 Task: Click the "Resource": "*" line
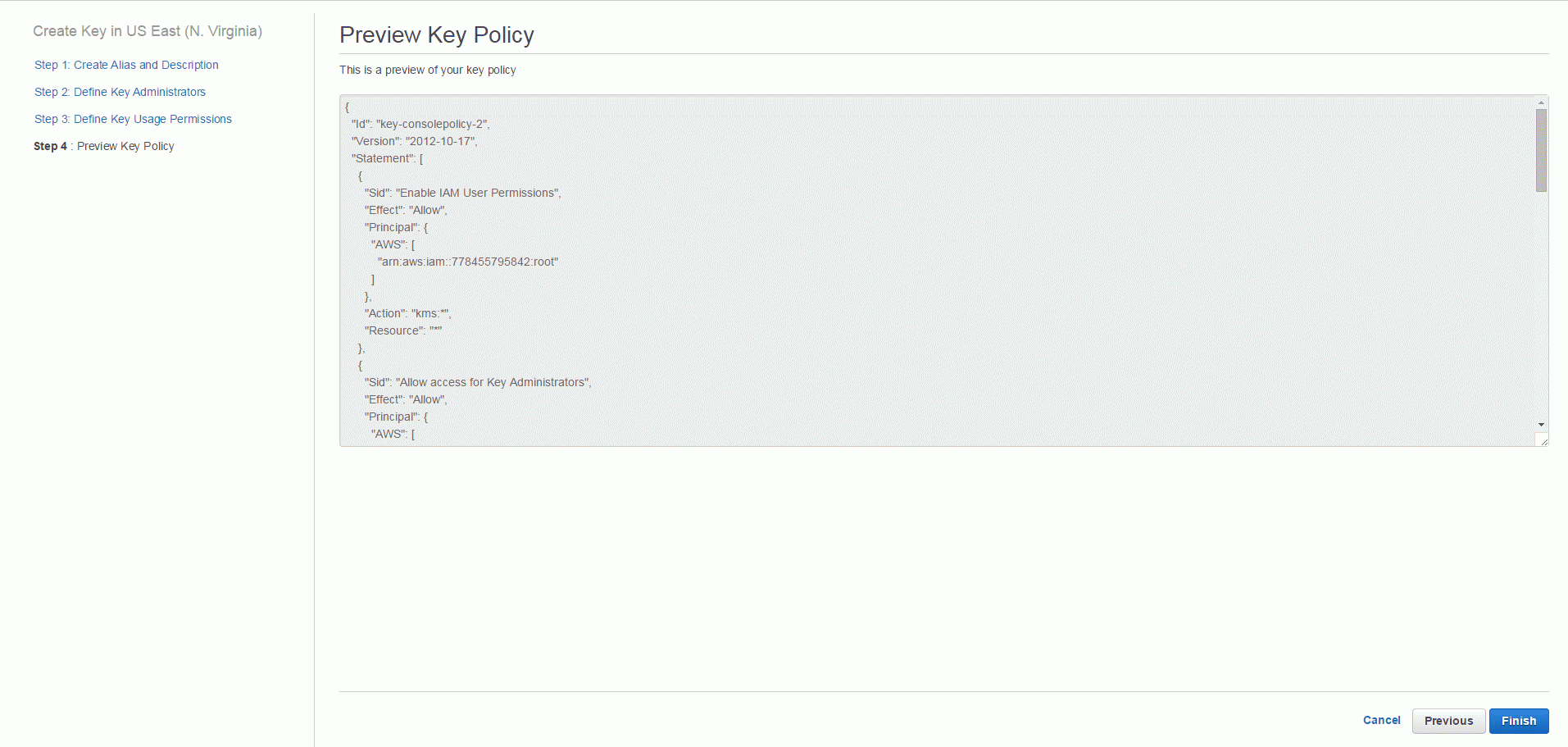403,330
